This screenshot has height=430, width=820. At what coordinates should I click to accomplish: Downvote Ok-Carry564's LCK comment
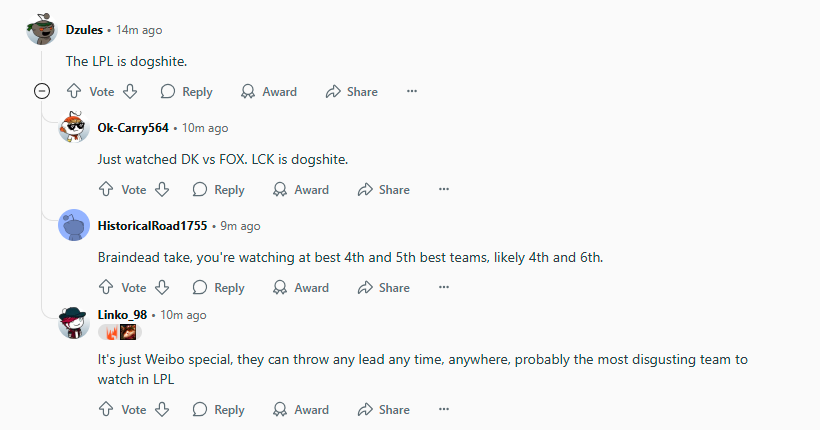pyautogui.click(x=162, y=189)
